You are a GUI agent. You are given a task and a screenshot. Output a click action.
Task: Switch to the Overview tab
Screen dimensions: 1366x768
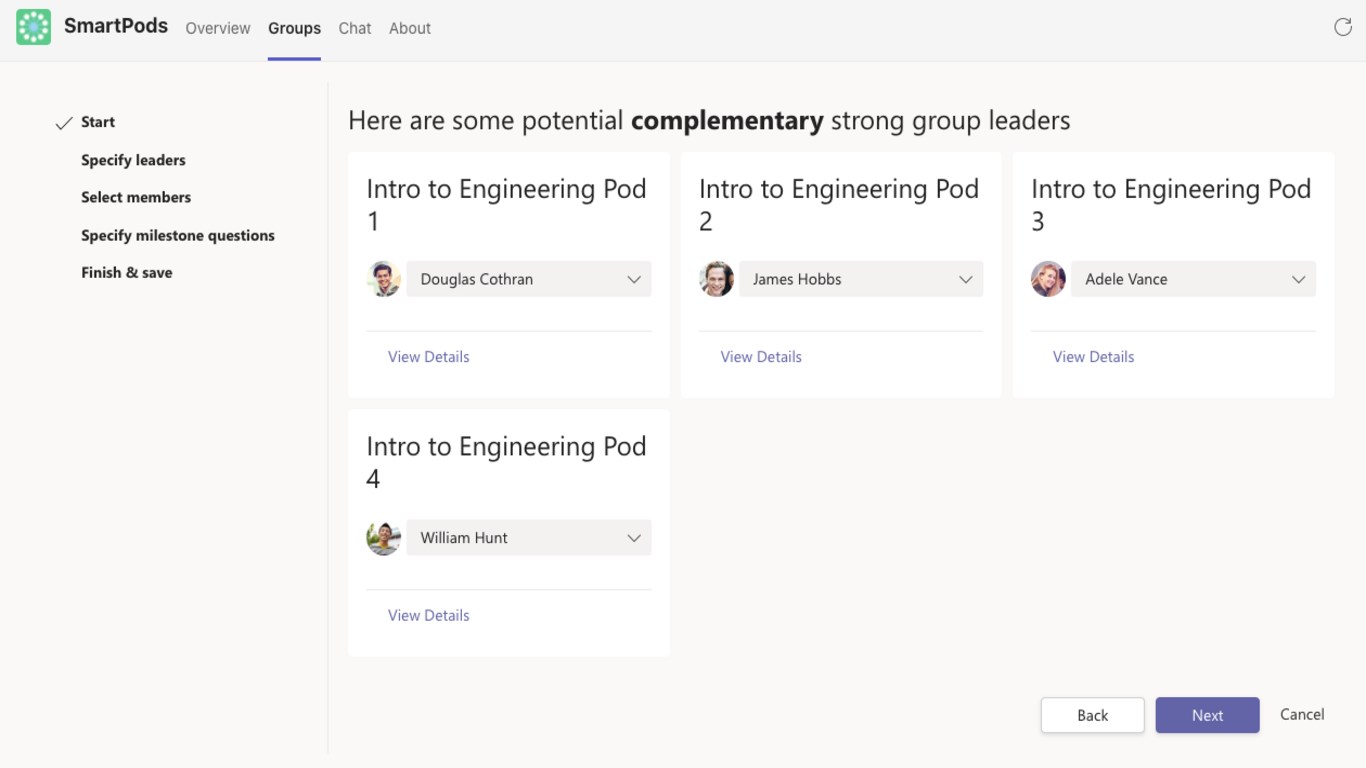coord(218,28)
